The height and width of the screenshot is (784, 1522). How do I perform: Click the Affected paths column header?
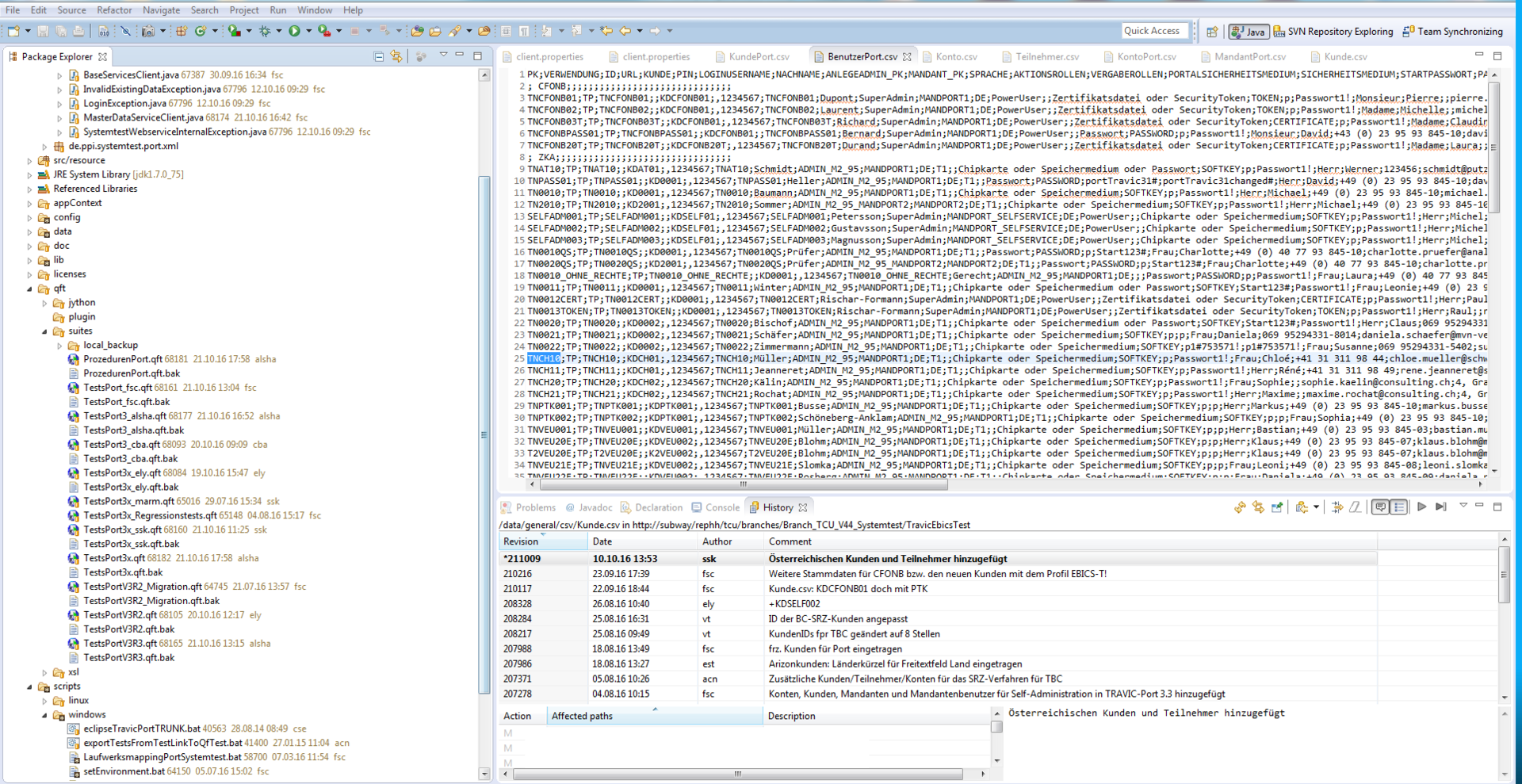click(656, 716)
